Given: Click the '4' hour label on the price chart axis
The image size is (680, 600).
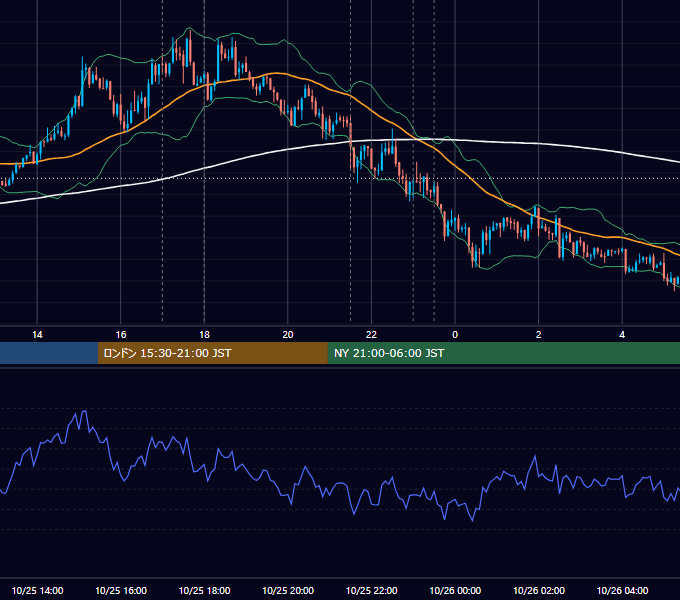Looking at the screenshot, I should point(622,335).
